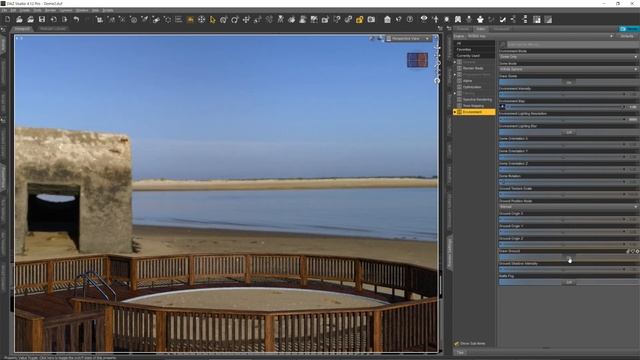Viewport: 640px width, 360px height.
Task: Select the Translate tool icon
Action: 246,19
